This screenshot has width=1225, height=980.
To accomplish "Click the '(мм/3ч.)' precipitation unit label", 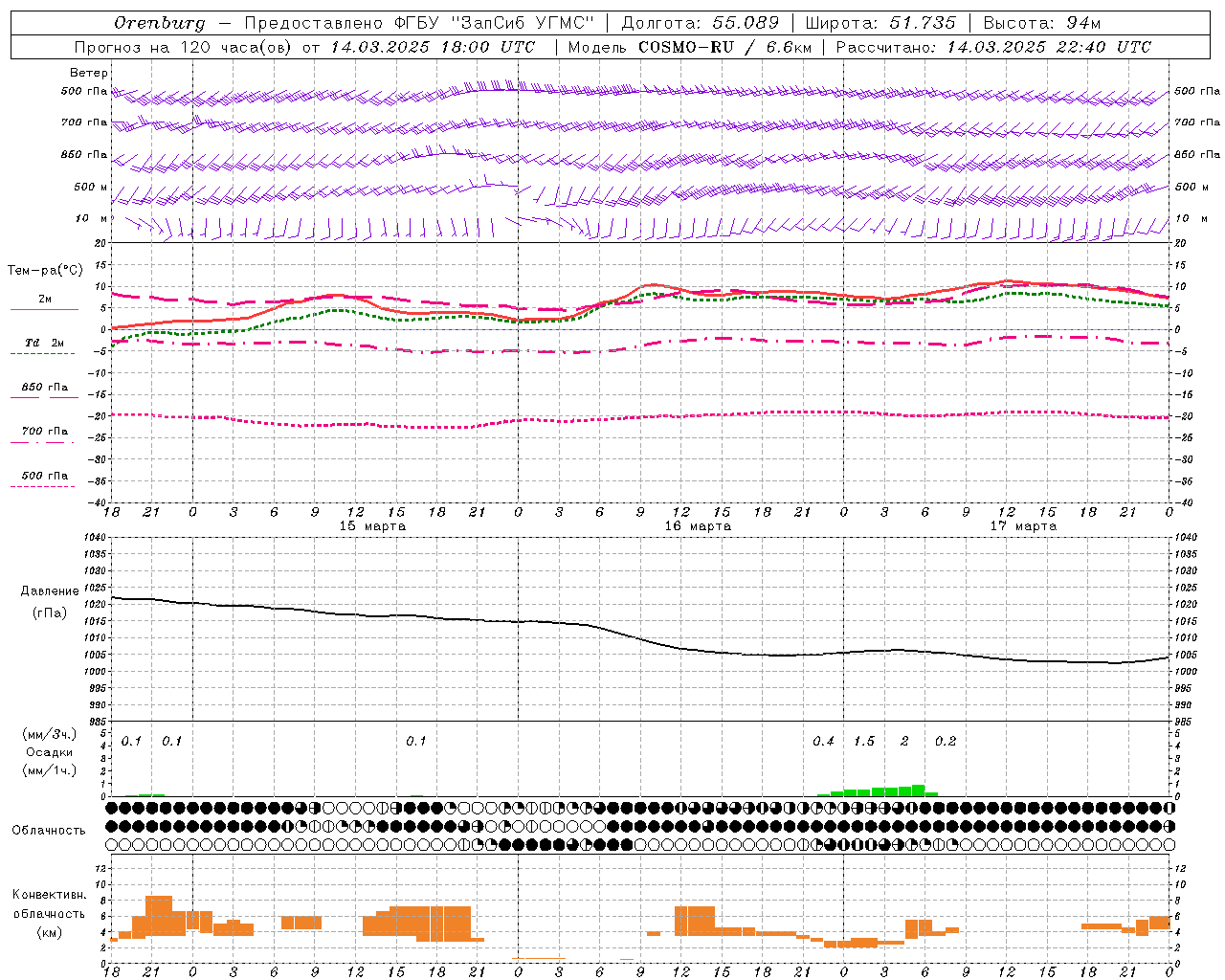I will click(x=50, y=734).
